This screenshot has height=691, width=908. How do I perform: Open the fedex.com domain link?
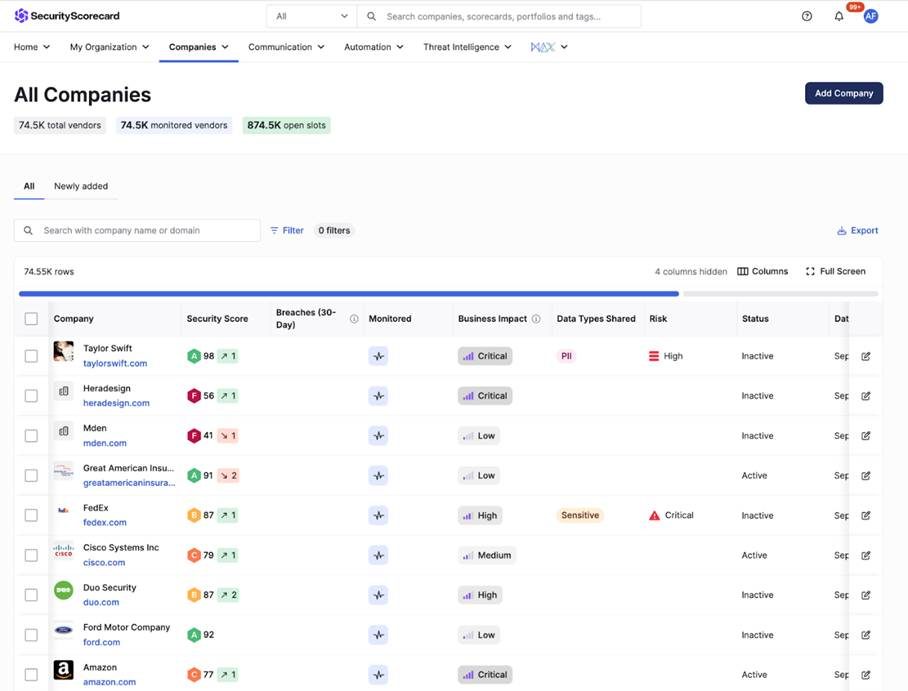pos(105,522)
